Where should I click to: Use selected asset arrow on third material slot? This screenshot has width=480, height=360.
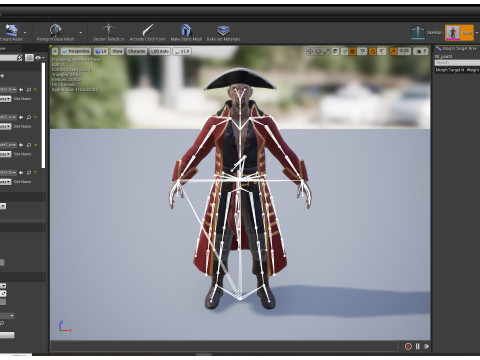(21, 145)
